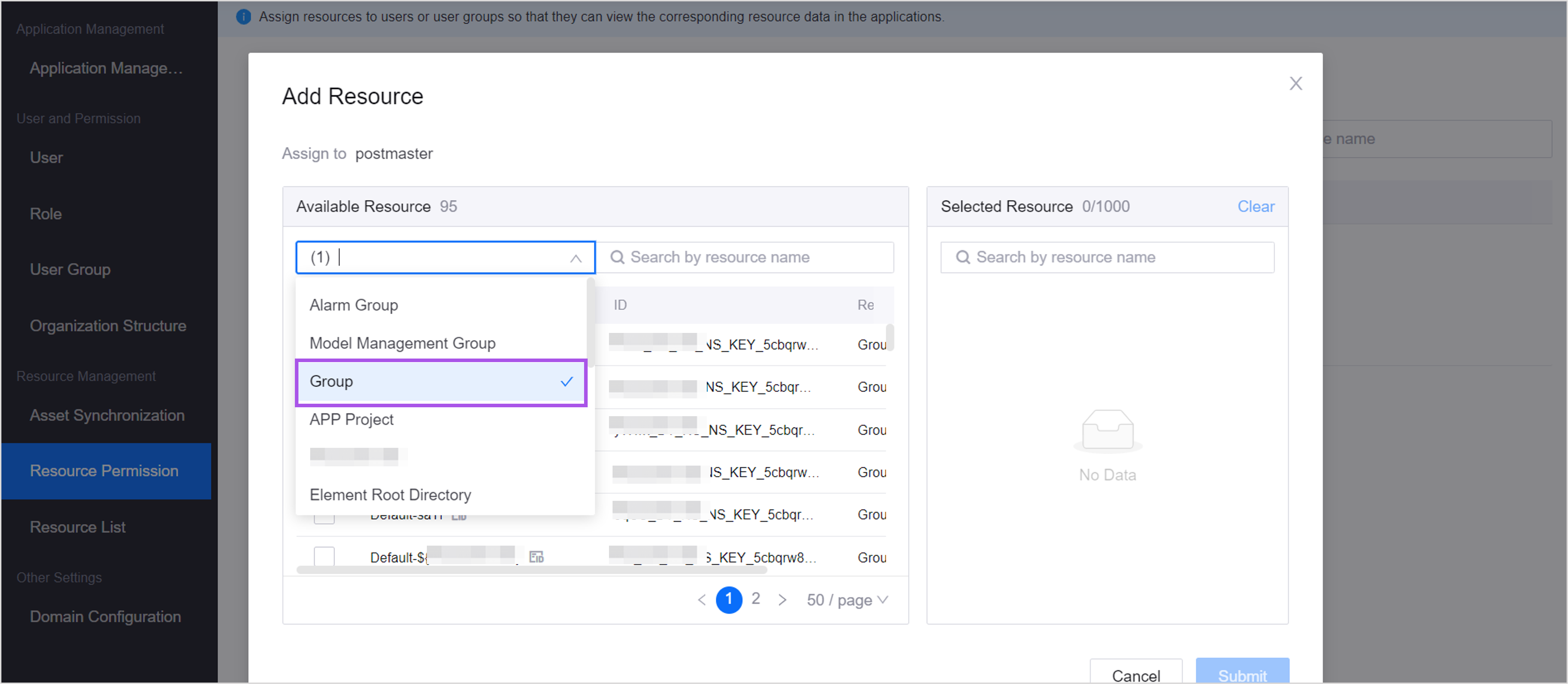Check the Default-$ resource row checkbox
This screenshot has height=684, width=1568.
[x=324, y=556]
